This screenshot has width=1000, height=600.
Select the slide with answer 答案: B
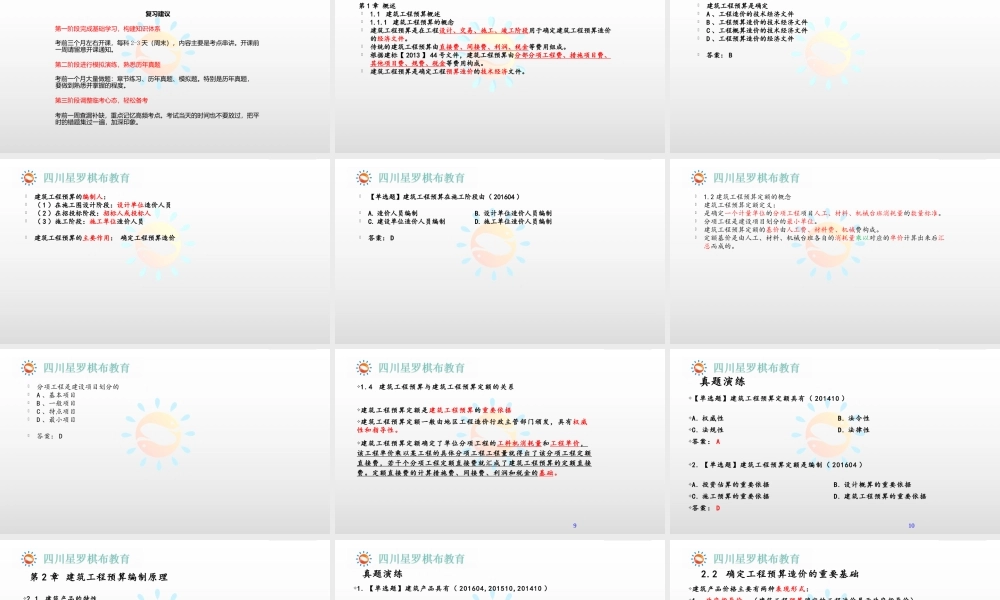834,76
